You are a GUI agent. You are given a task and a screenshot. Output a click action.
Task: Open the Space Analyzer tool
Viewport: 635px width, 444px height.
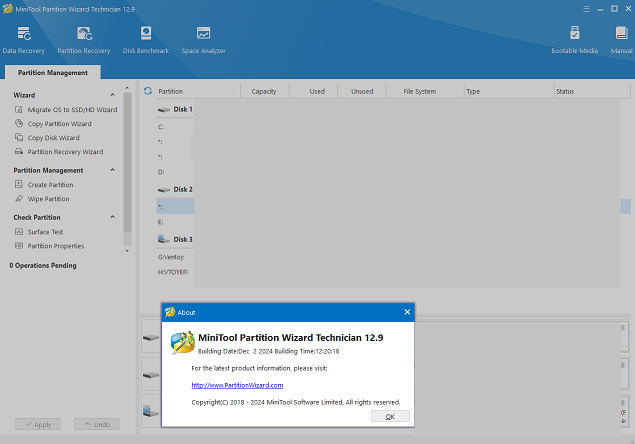pyautogui.click(x=203, y=38)
